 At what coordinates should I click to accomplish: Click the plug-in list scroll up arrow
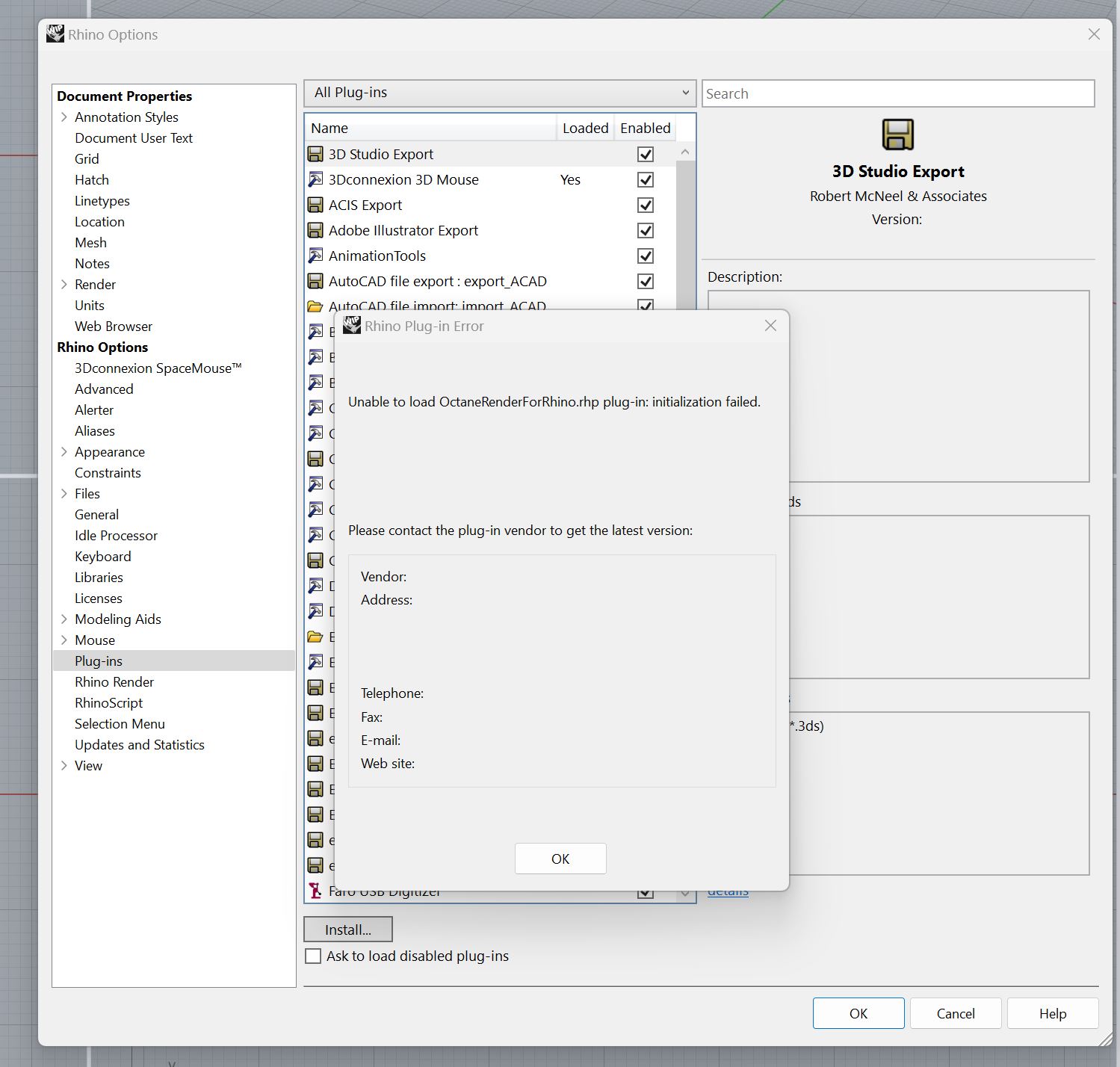pos(685,152)
